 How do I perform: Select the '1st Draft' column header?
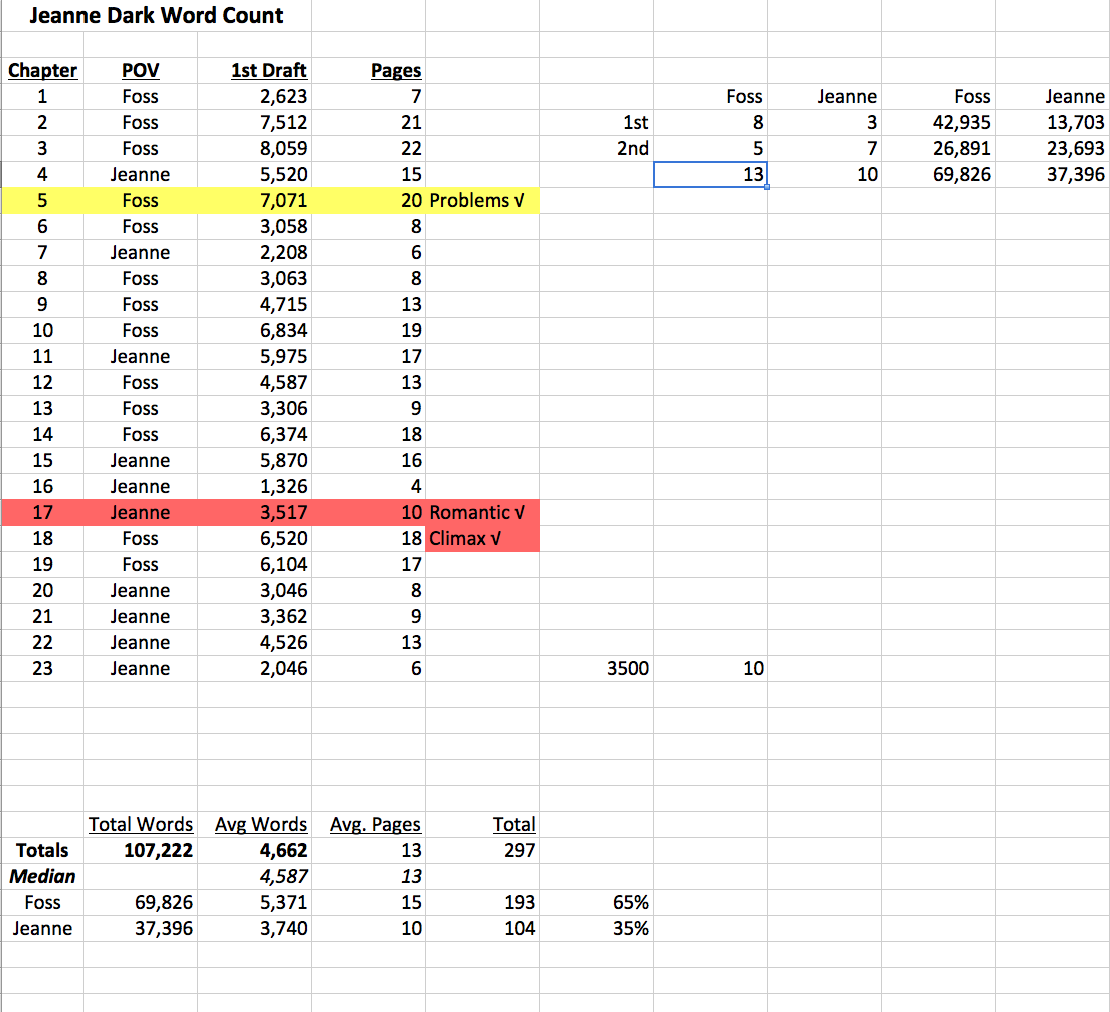pyautogui.click(x=268, y=70)
